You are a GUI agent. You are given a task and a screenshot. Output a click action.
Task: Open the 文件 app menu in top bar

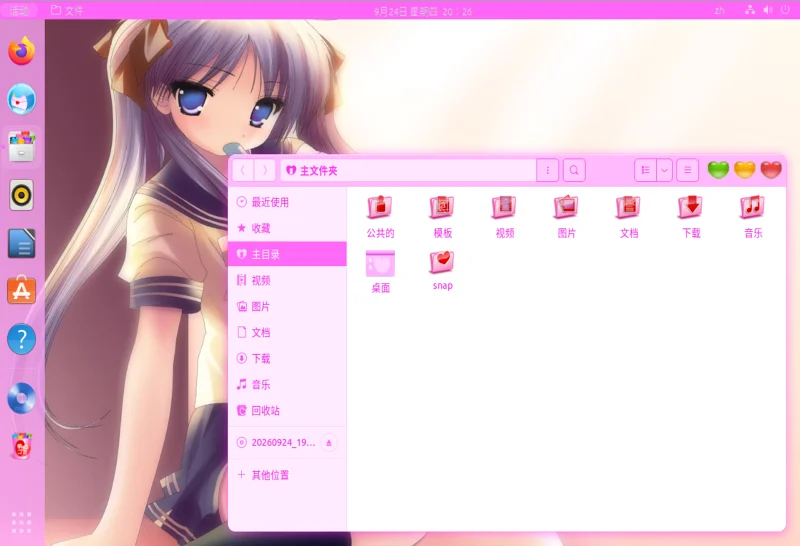click(x=67, y=10)
